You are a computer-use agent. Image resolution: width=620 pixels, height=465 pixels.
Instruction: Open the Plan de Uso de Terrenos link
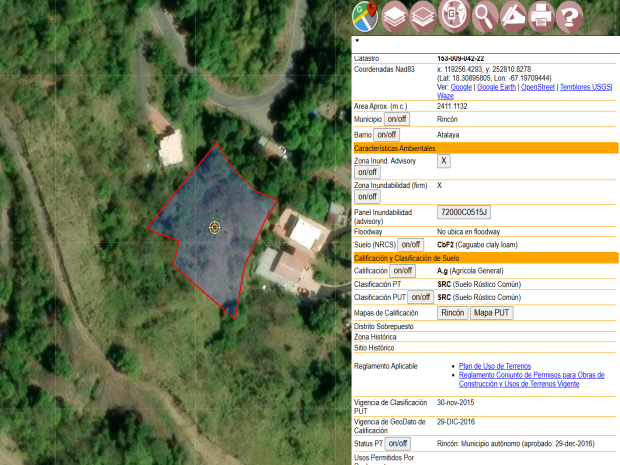pos(495,367)
